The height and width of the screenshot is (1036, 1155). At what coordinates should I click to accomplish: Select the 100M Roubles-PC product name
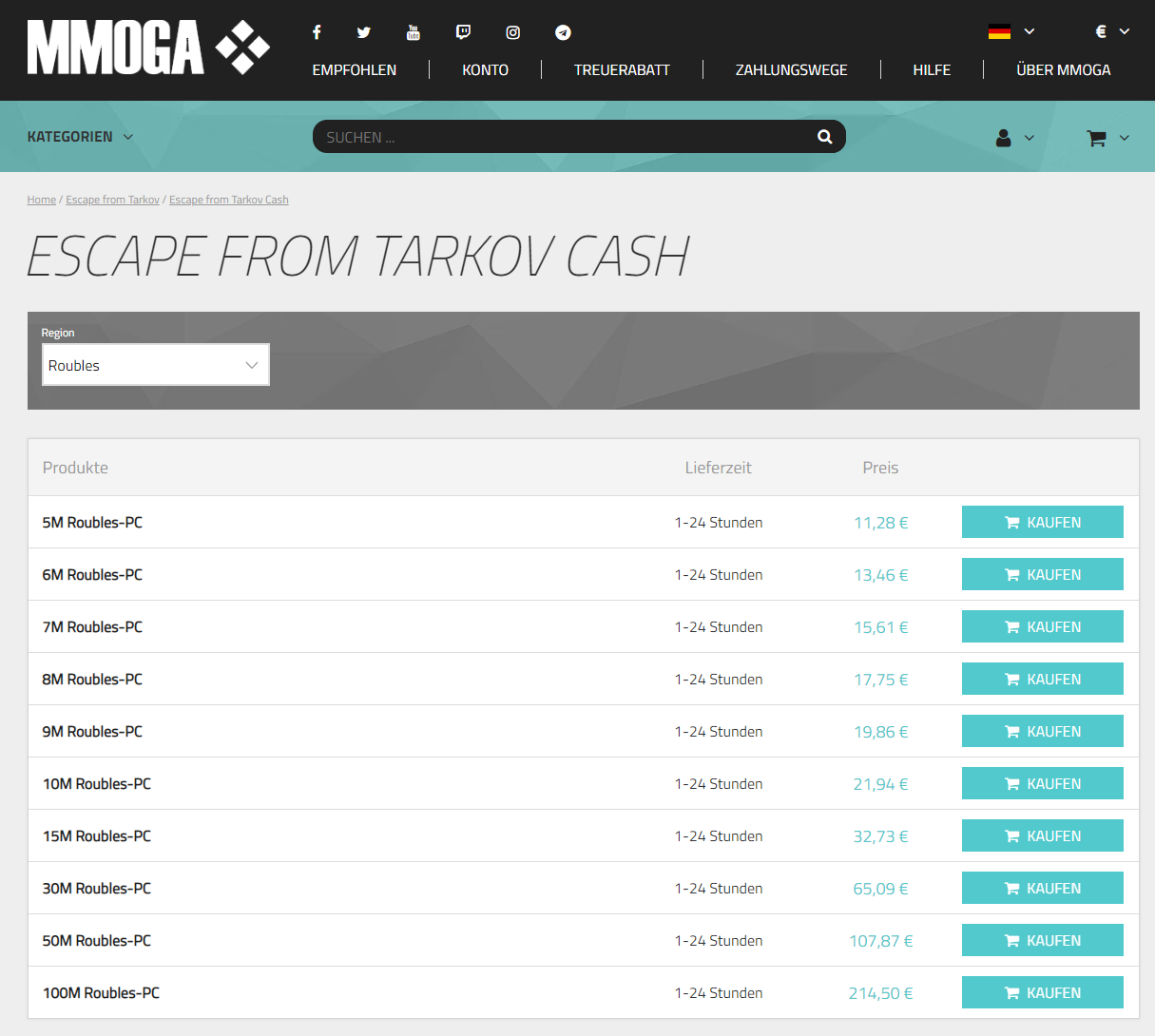[x=101, y=992]
